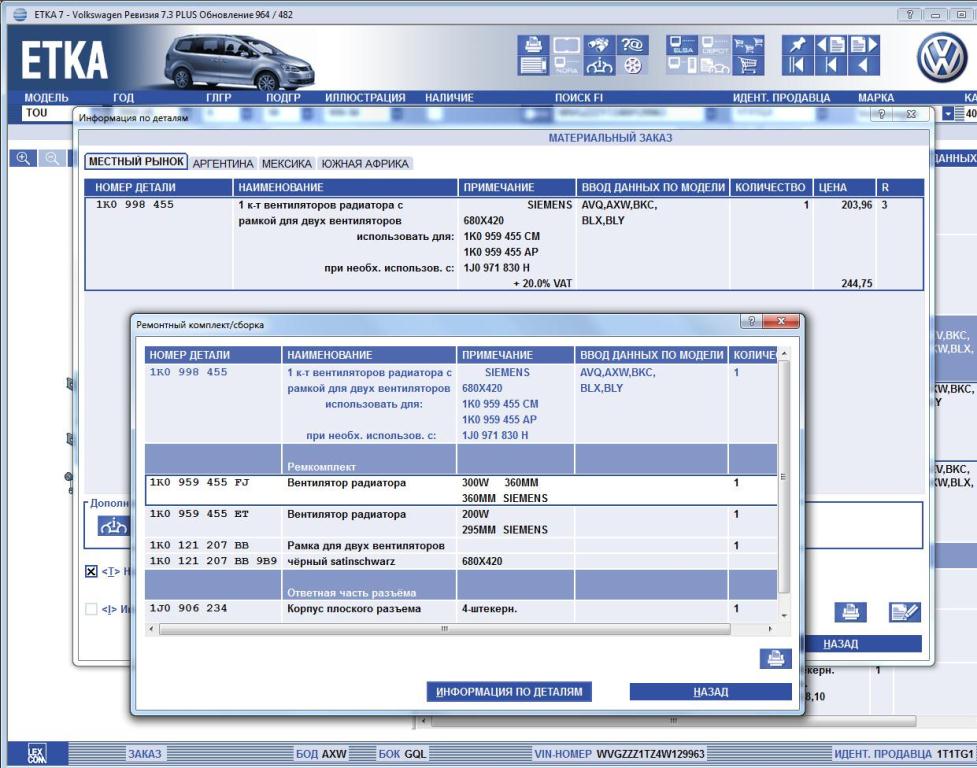Uncheck the checked <I> checkbox
The height and width of the screenshot is (768, 977).
point(91,571)
